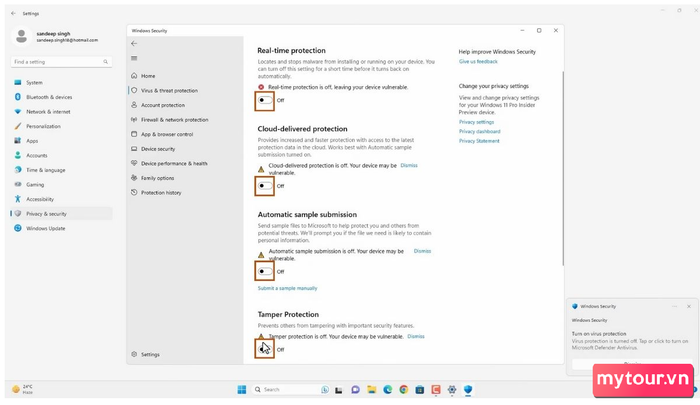700x405 pixels.
Task: Click Turn on virus protection notification text
Action: (x=599, y=334)
